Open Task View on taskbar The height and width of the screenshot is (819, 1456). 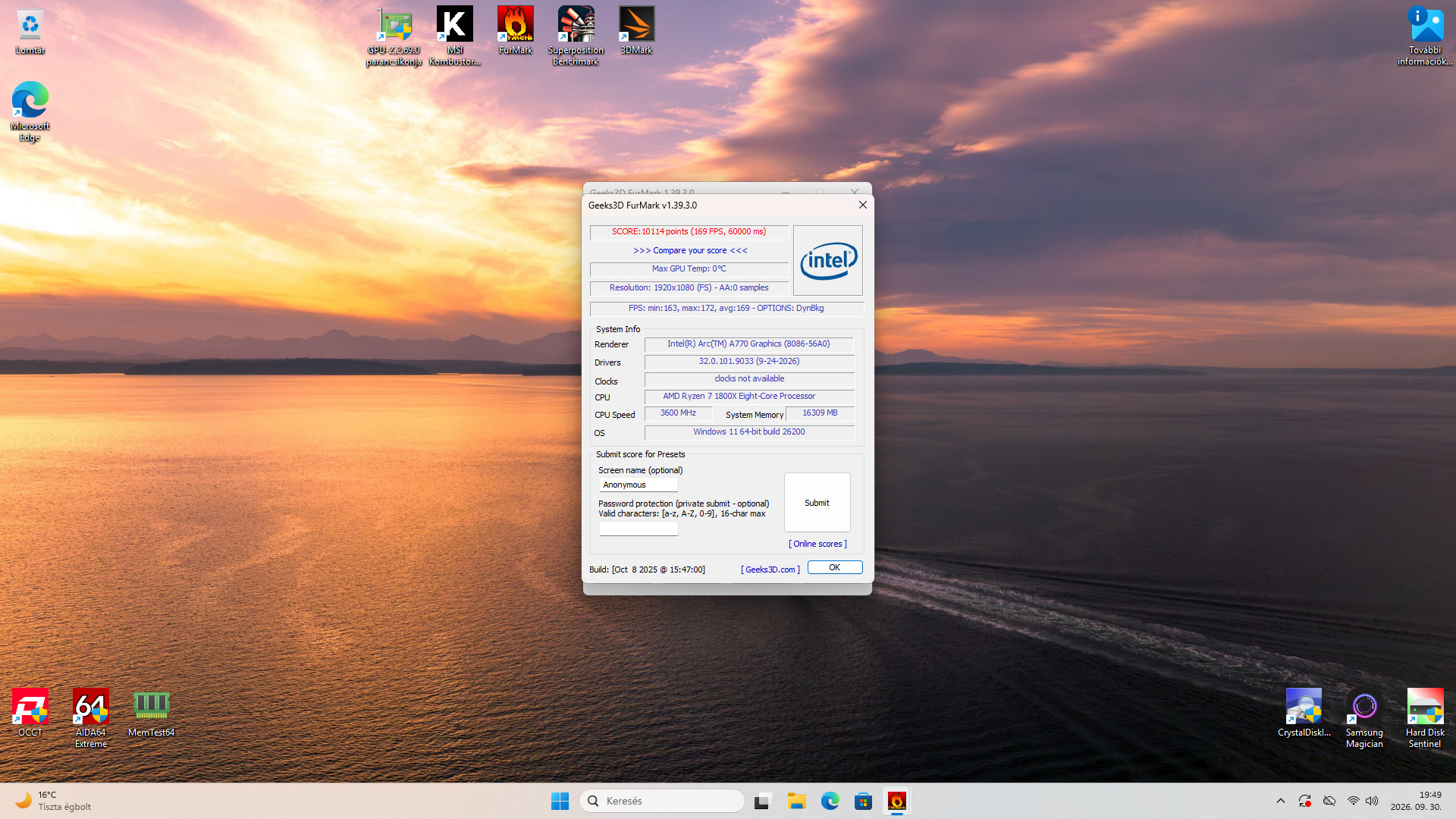click(763, 801)
